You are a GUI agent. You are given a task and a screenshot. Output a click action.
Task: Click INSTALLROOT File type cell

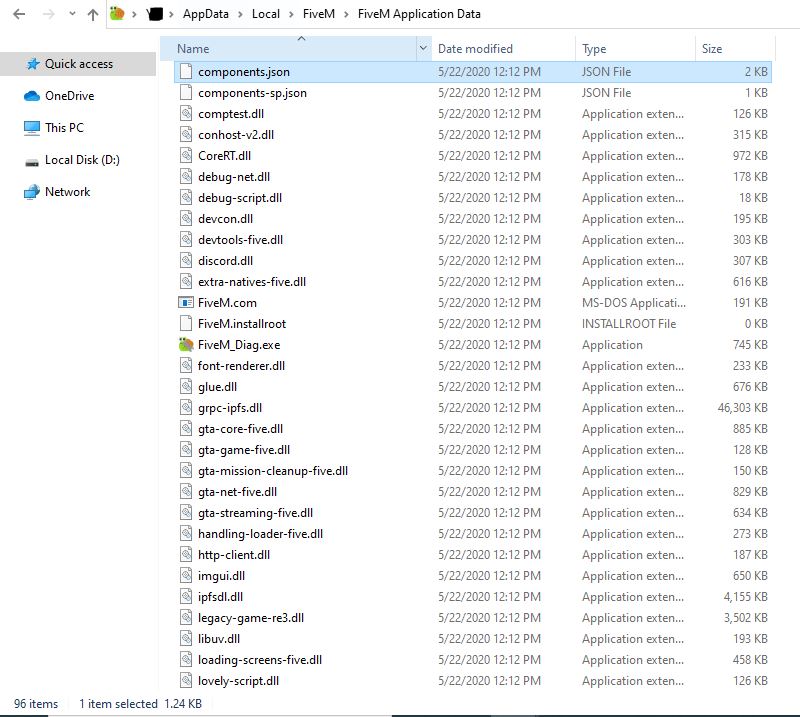point(629,324)
